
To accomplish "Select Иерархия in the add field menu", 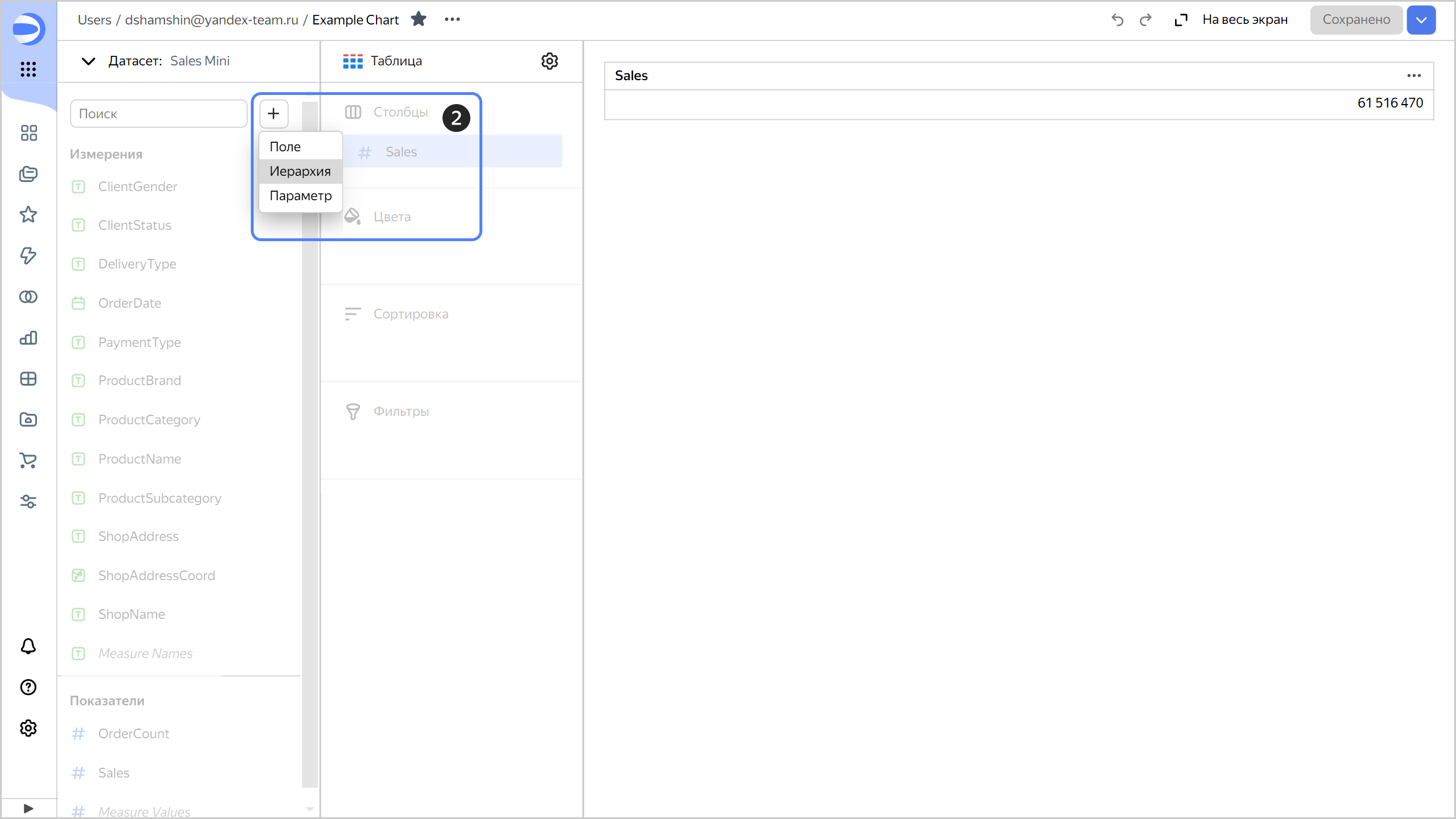I will 300,171.
